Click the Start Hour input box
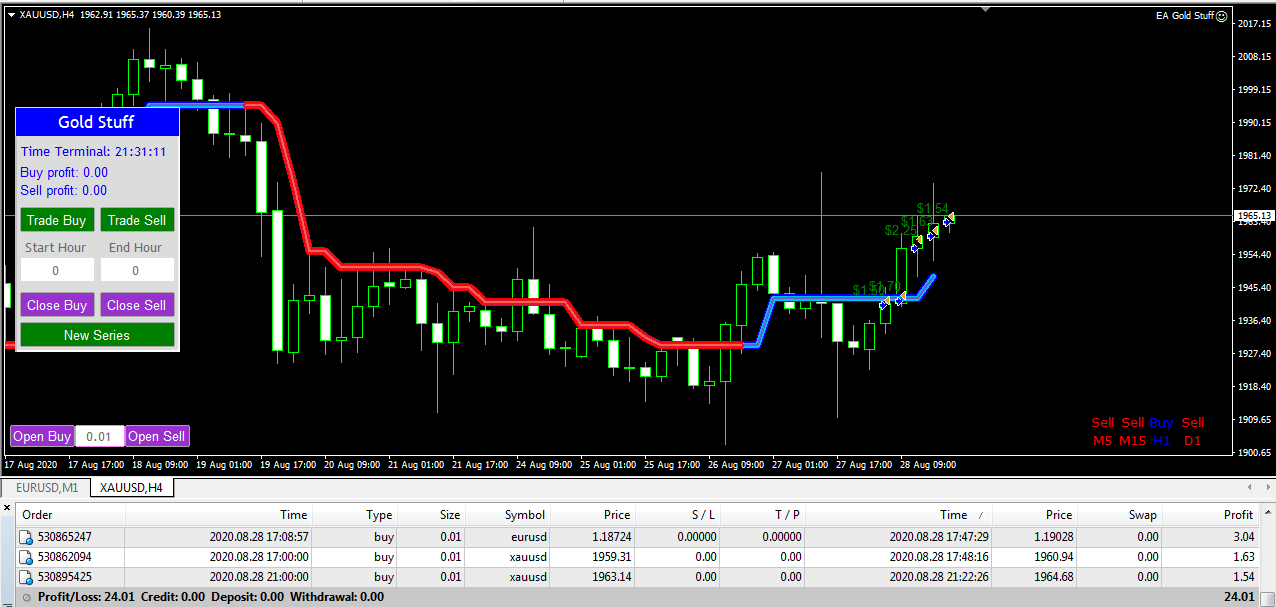The width and height of the screenshot is (1276, 607). tap(57, 269)
